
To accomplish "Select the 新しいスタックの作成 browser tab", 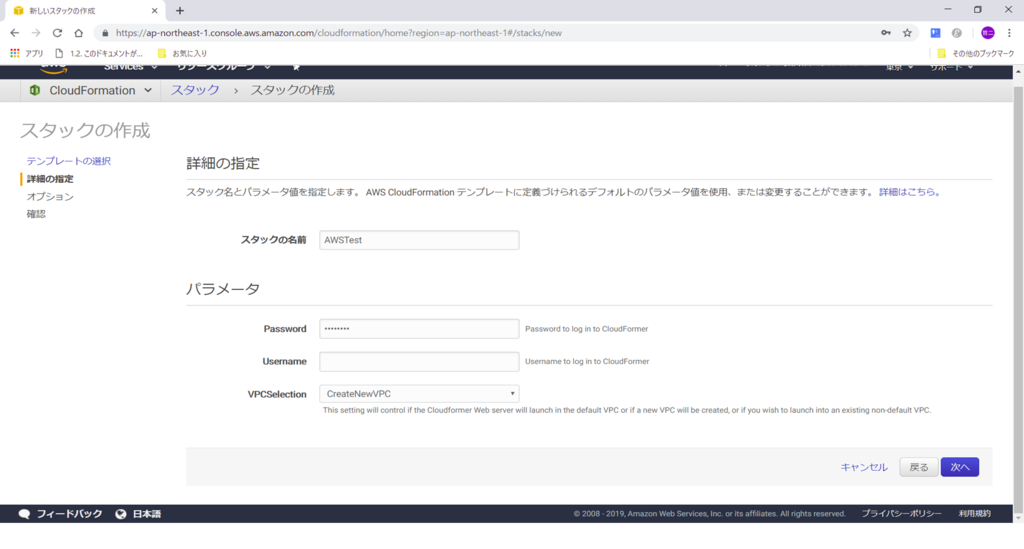I will click(84, 10).
